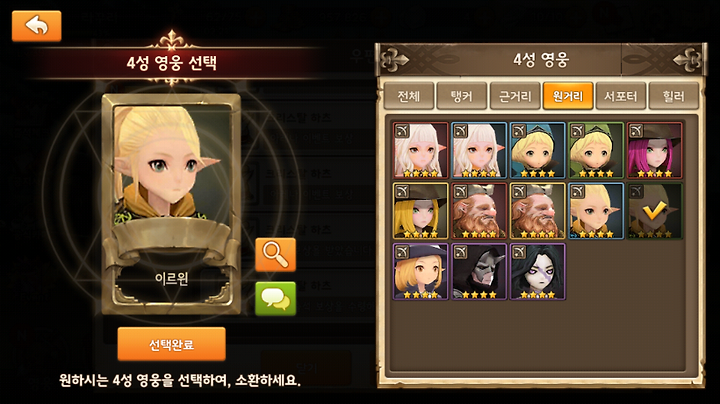Viewport: 720px width, 404px height.
Task: Confirm choice with 선택완료 button
Action: [x=171, y=344]
